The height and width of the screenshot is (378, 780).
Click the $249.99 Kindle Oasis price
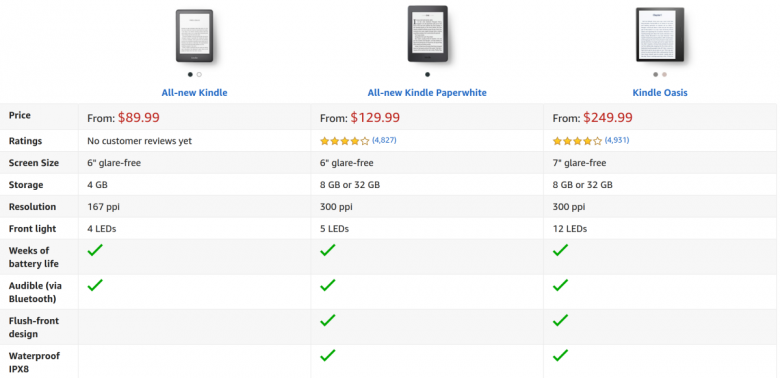coord(608,117)
